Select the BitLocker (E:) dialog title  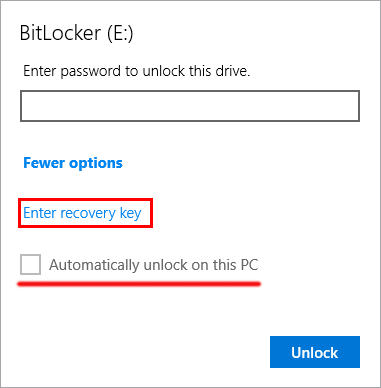point(77,33)
